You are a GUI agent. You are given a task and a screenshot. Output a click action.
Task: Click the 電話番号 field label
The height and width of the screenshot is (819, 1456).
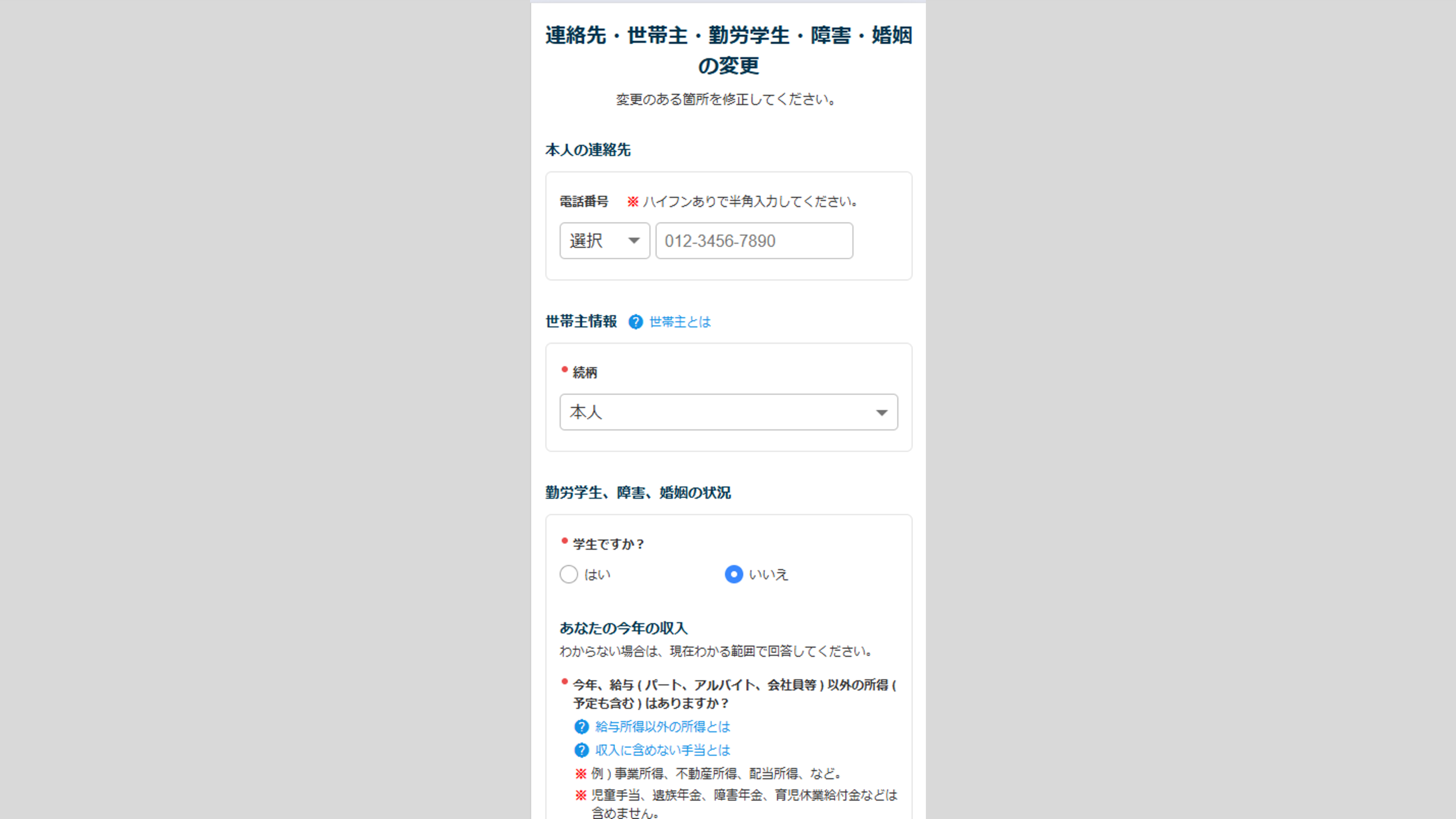(584, 201)
